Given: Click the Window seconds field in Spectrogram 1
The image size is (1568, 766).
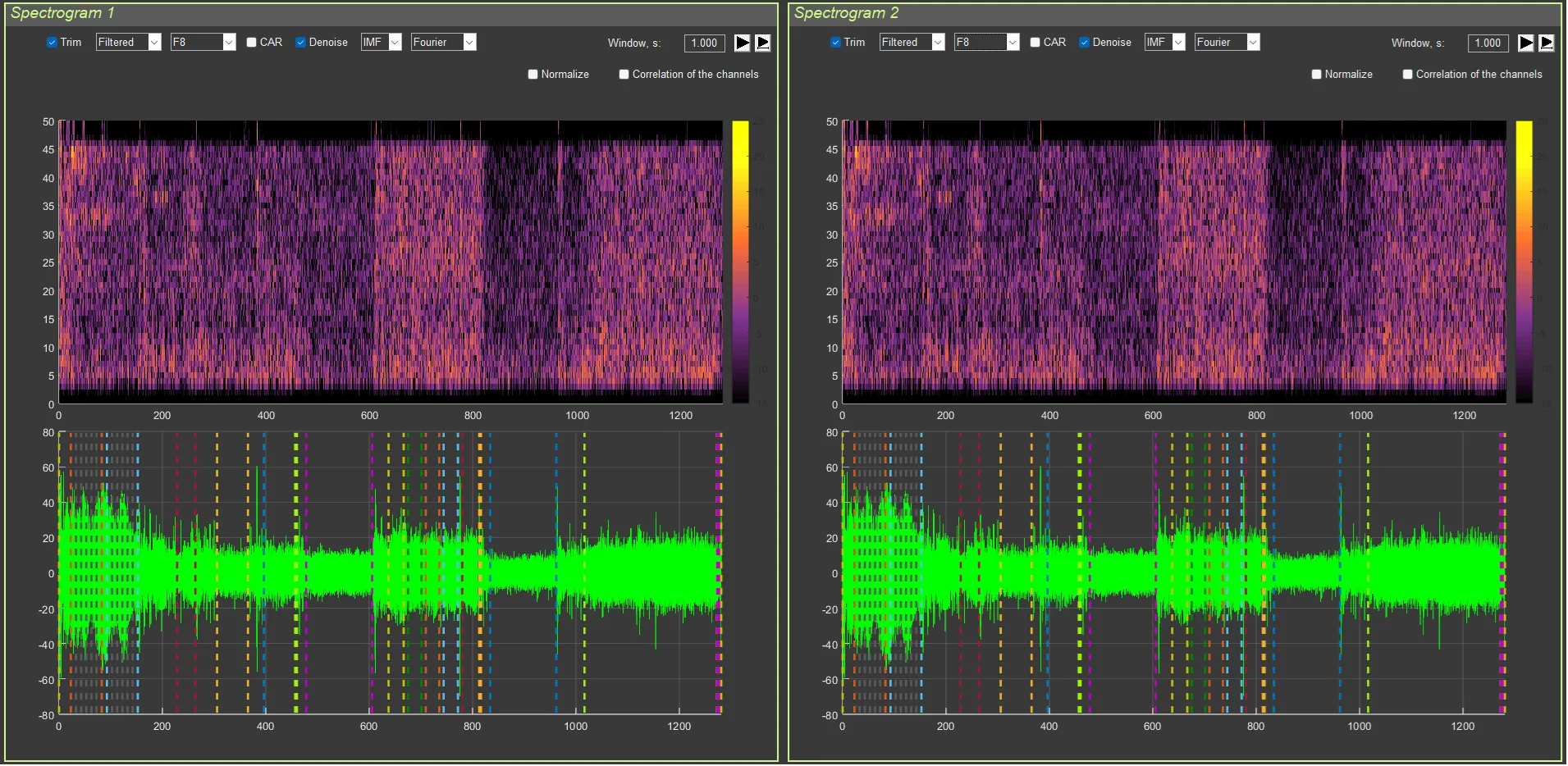Looking at the screenshot, I should (704, 43).
